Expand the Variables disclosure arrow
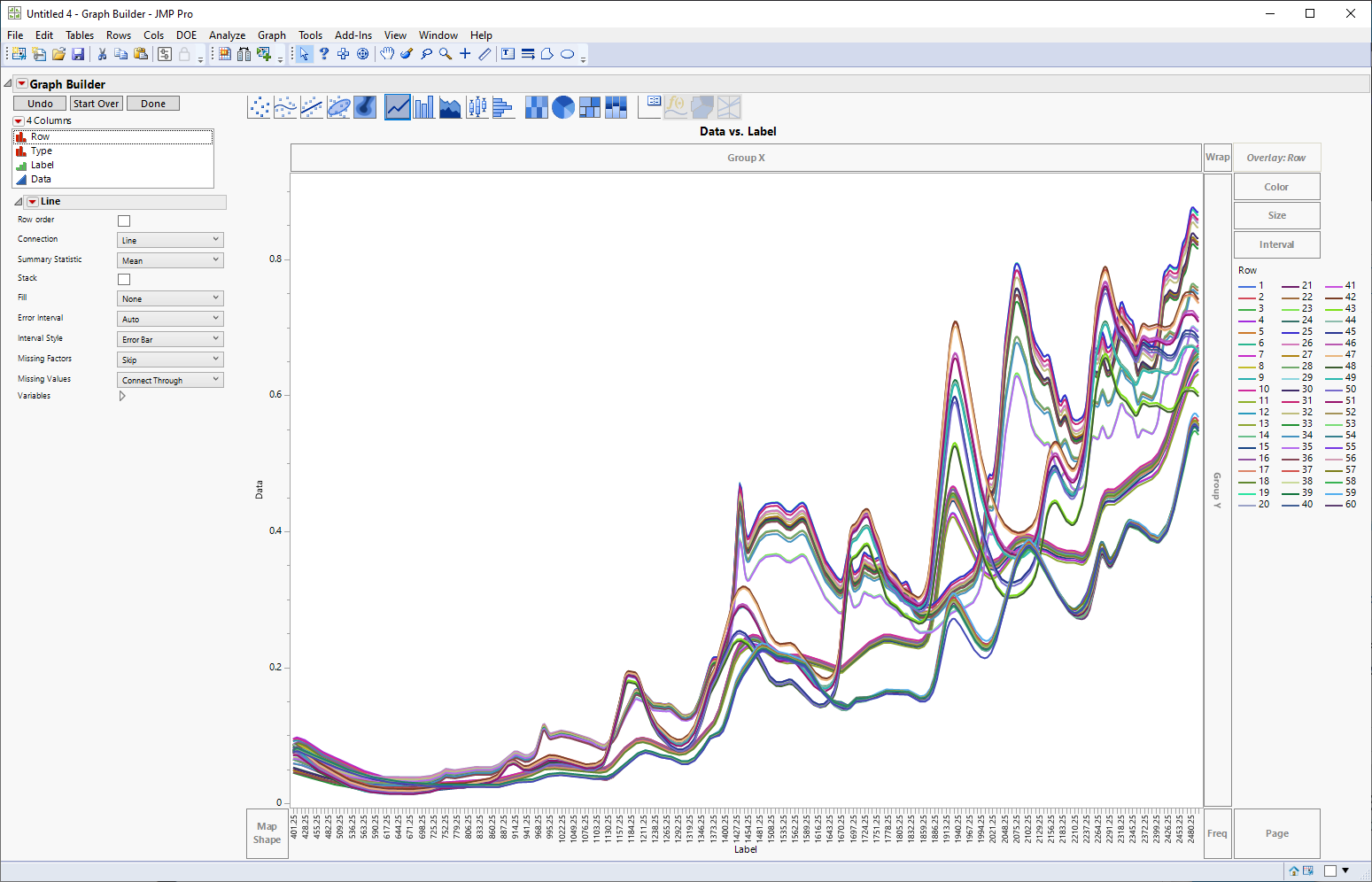Screen dimensions: 1372x882 pos(122,396)
